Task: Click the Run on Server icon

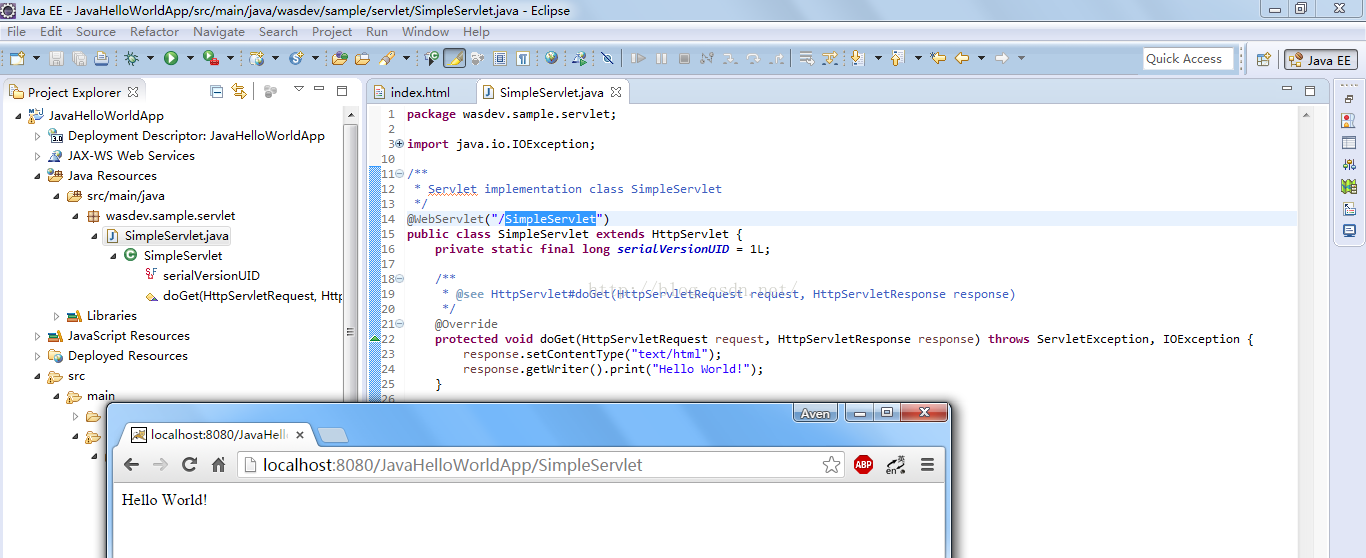Action: [x=211, y=58]
